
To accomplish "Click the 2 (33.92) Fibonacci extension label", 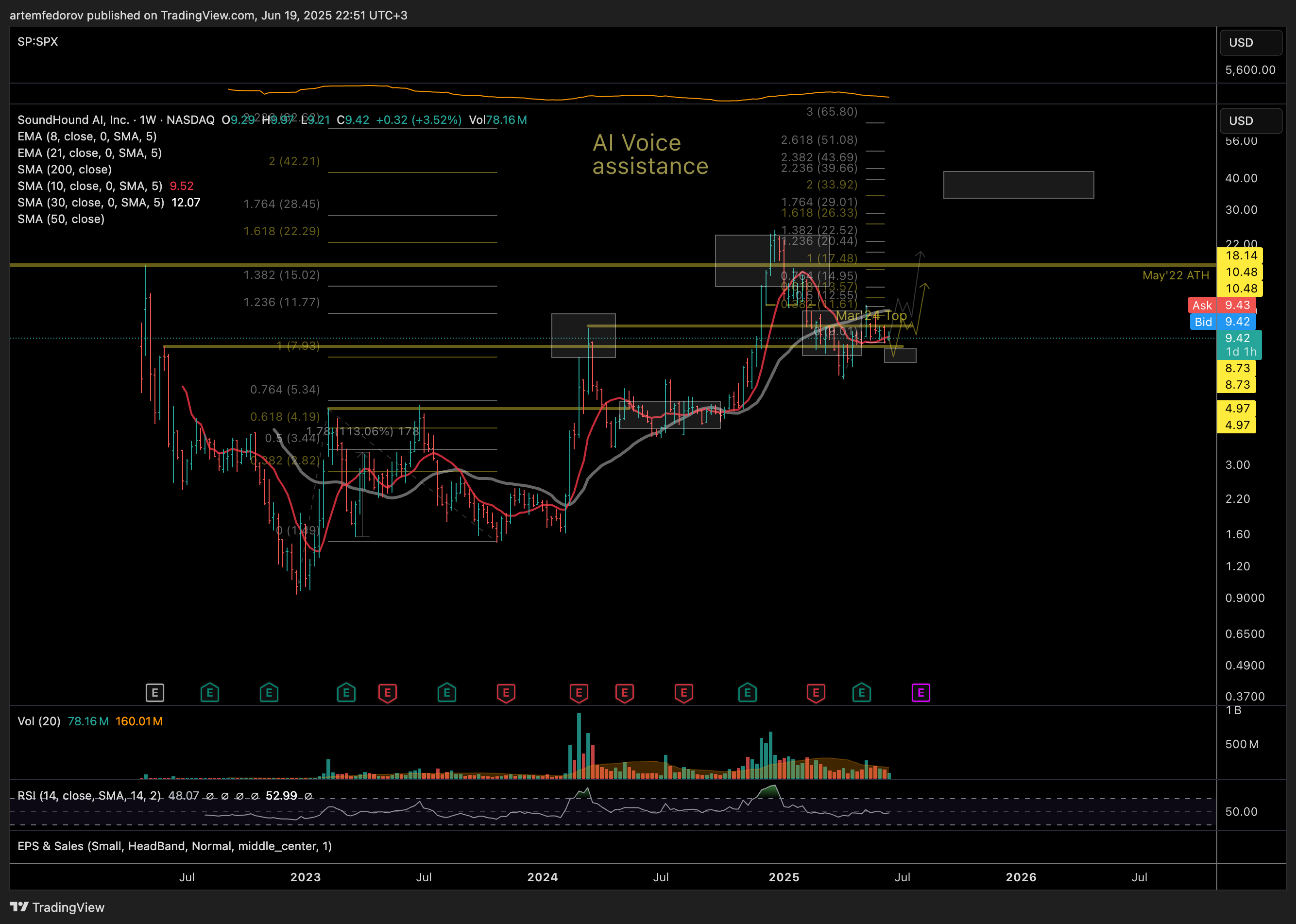I will (x=832, y=184).
